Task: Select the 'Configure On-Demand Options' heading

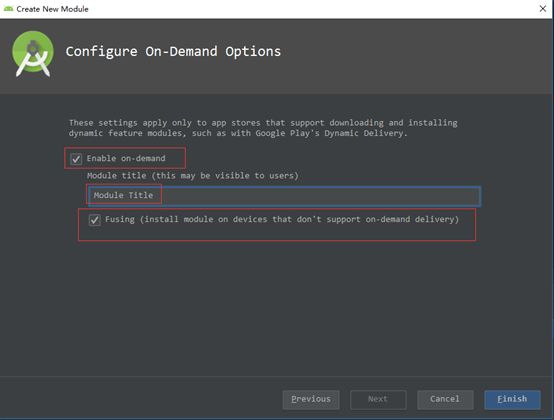Action: (173, 52)
